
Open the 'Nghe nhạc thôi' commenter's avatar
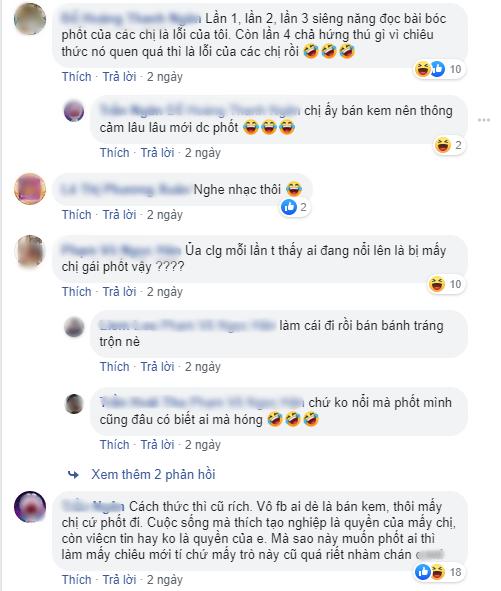pyautogui.click(x=30, y=189)
